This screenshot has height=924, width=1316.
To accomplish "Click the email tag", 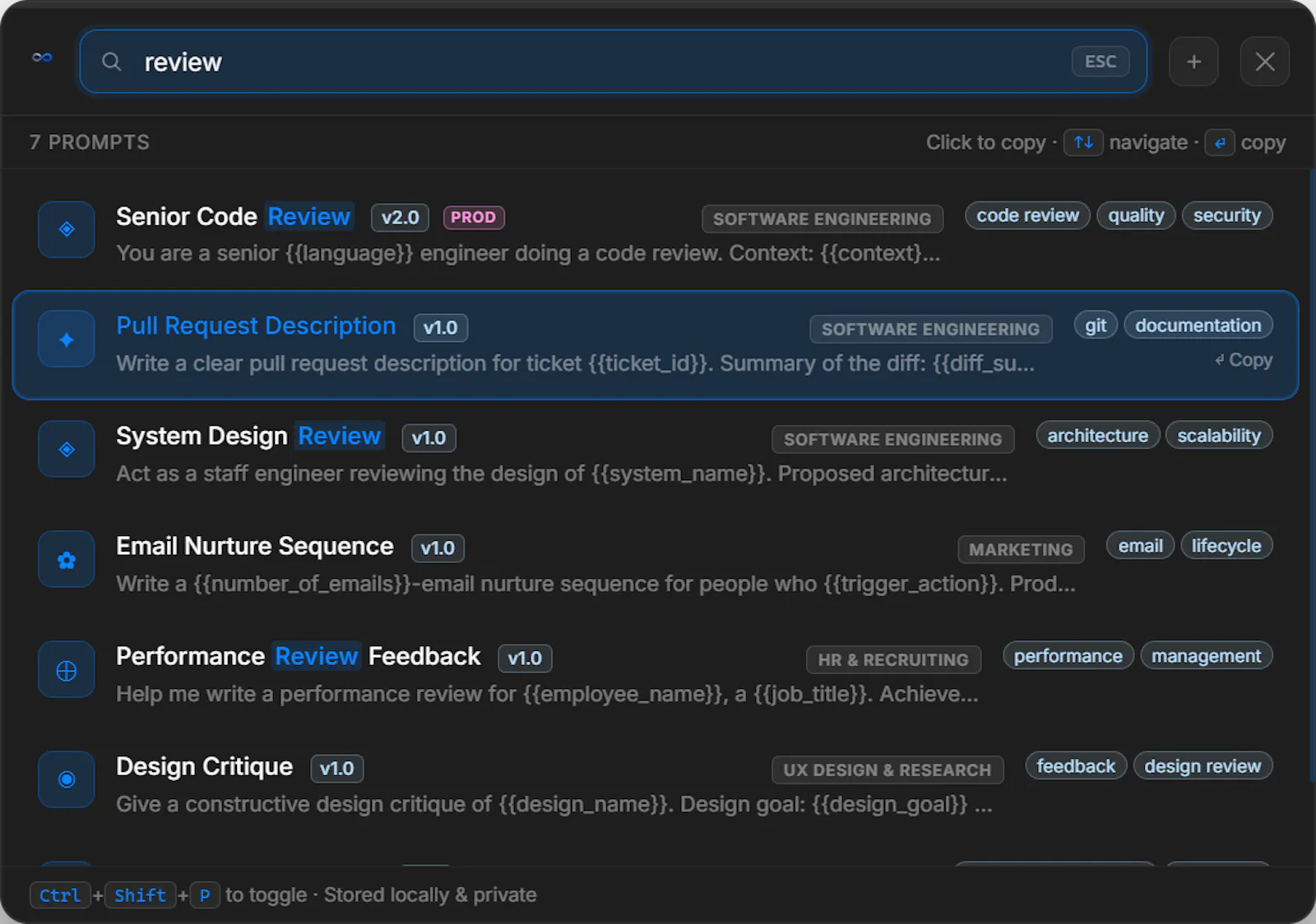I will 1140,546.
